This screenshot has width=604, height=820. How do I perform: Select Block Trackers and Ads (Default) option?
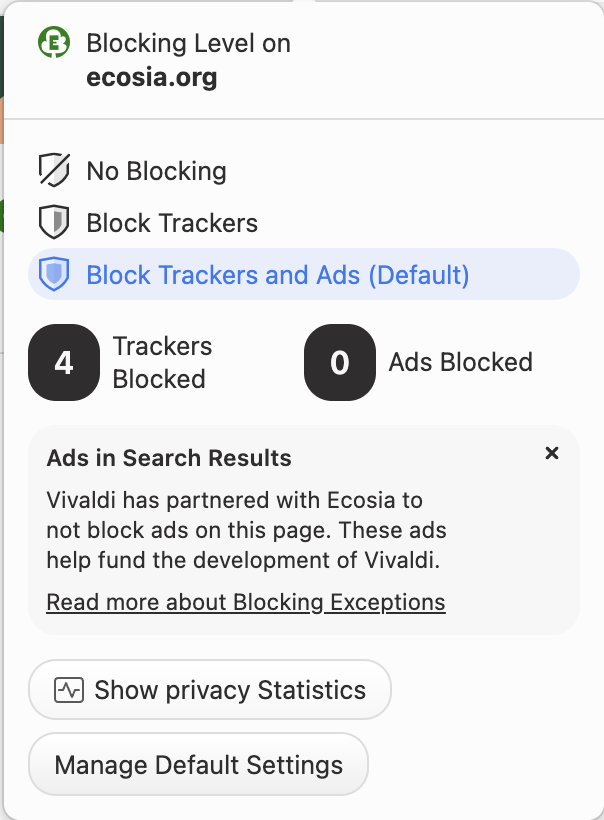[278, 274]
